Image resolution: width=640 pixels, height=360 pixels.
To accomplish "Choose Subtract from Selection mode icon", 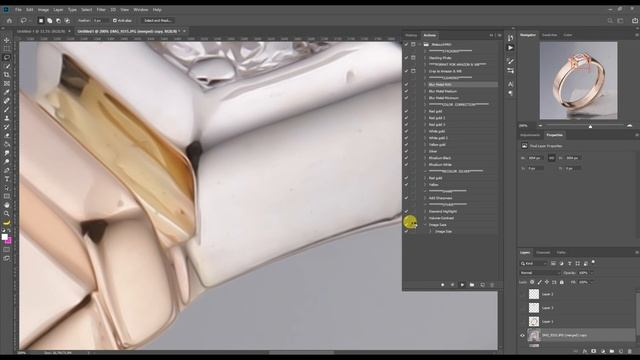I will pos(58,20).
